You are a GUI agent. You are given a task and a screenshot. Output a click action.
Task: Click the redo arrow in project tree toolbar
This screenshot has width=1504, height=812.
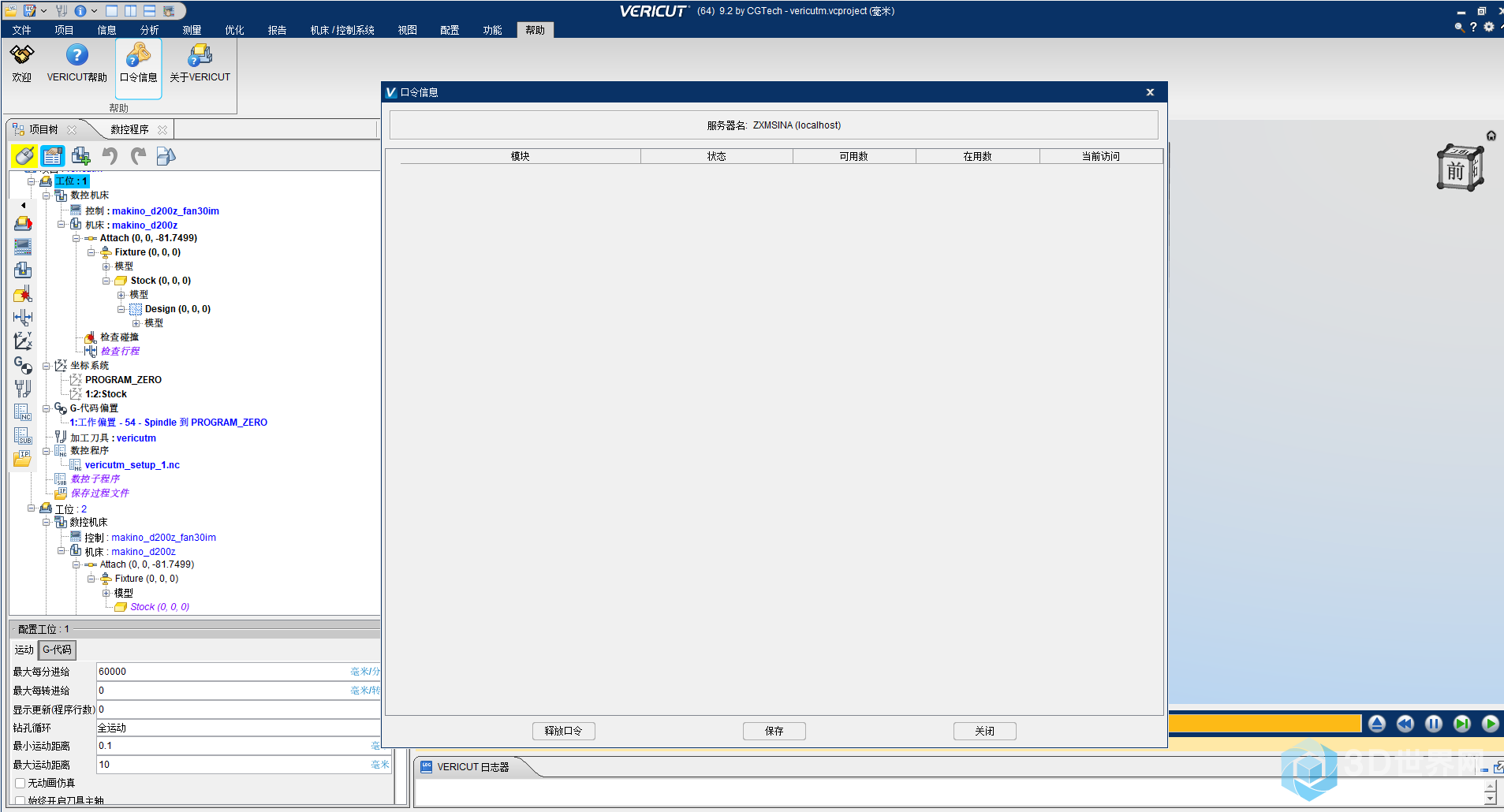[138, 156]
